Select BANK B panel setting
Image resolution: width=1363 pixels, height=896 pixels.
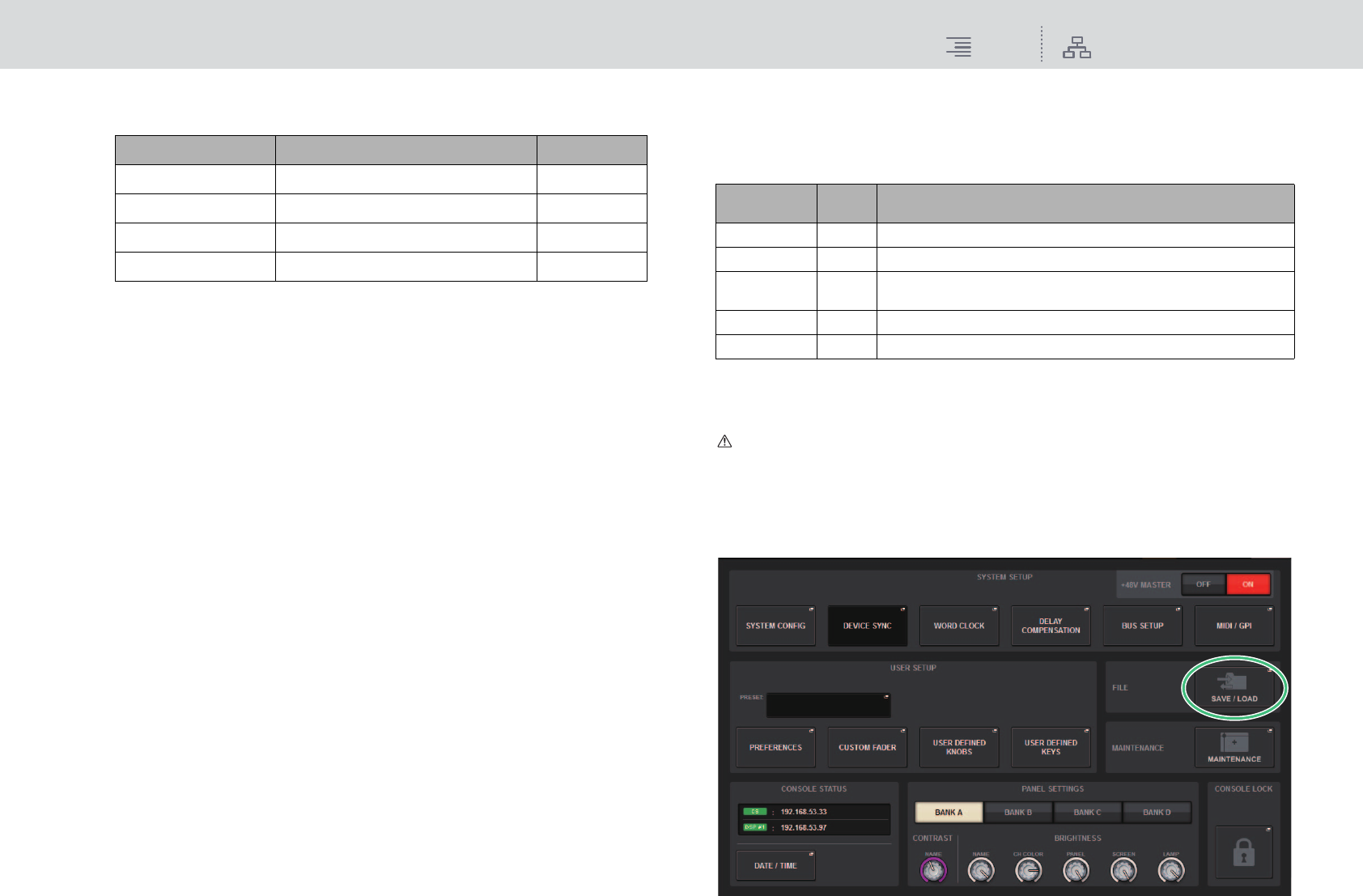tap(1018, 812)
